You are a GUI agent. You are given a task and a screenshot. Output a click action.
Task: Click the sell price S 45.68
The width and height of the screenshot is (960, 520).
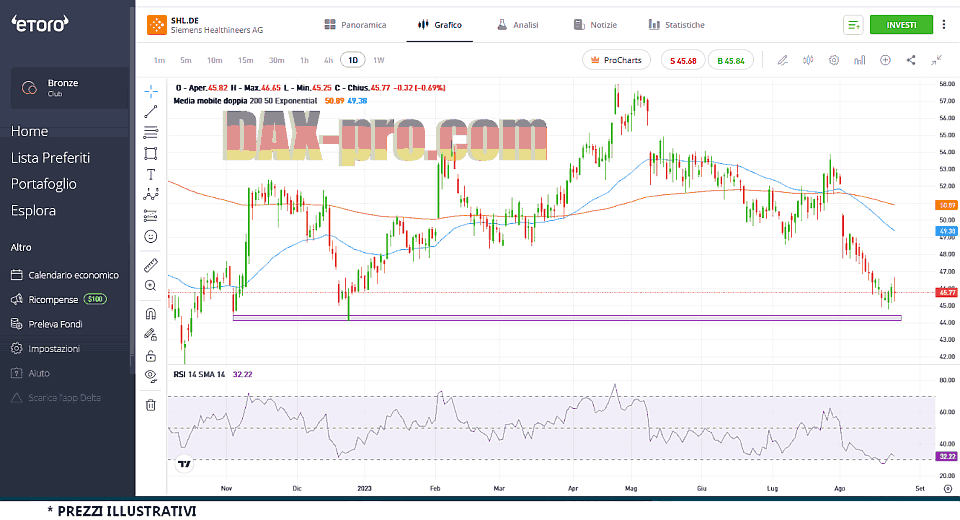click(683, 61)
